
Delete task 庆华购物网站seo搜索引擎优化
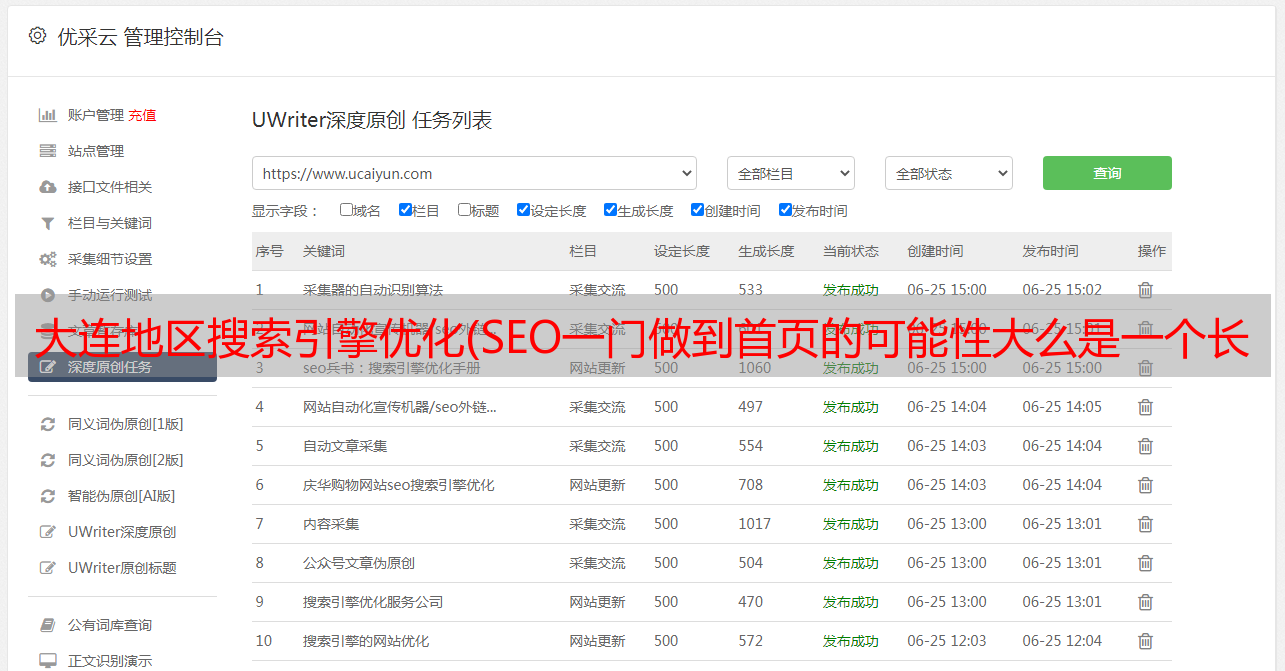click(1145, 485)
